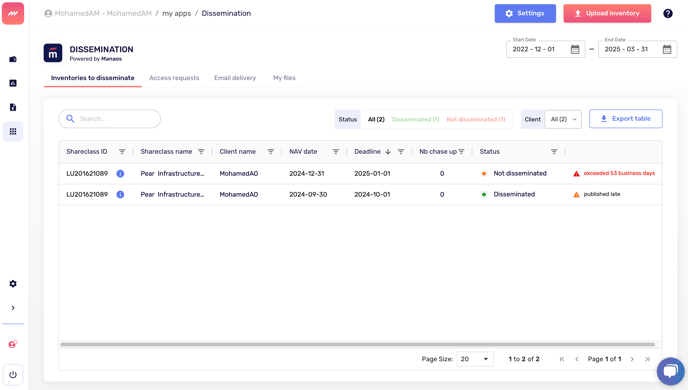The height and width of the screenshot is (390, 688).
Task: Open the Shareclass name column filter
Action: pos(201,152)
